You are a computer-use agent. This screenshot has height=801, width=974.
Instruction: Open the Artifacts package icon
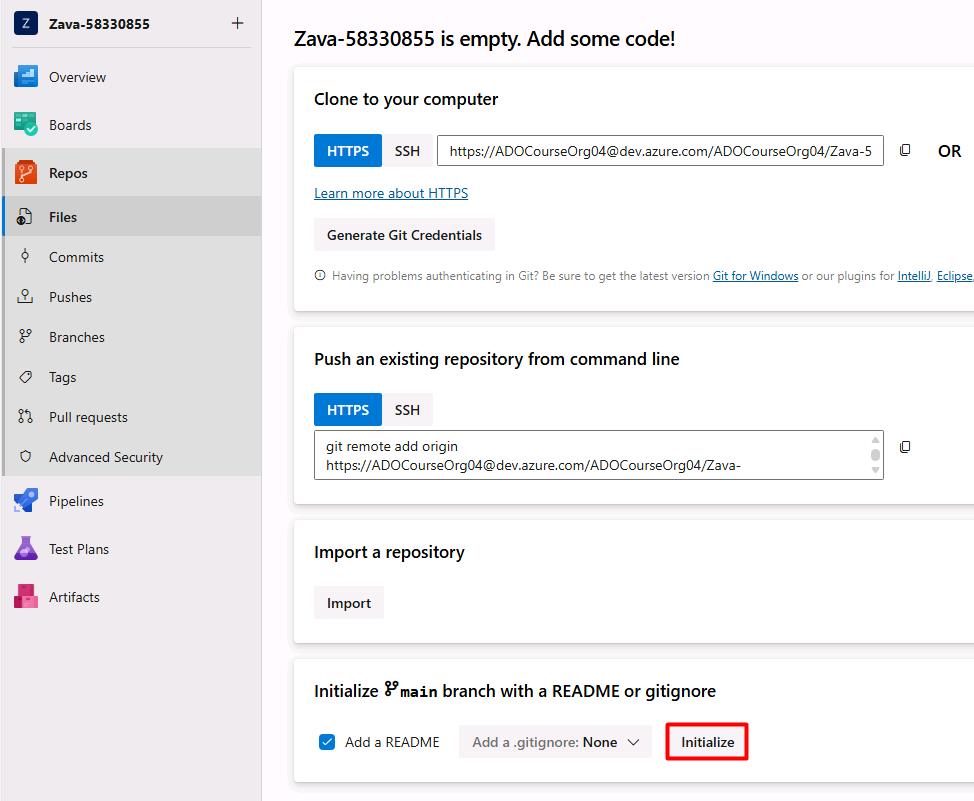point(25,597)
